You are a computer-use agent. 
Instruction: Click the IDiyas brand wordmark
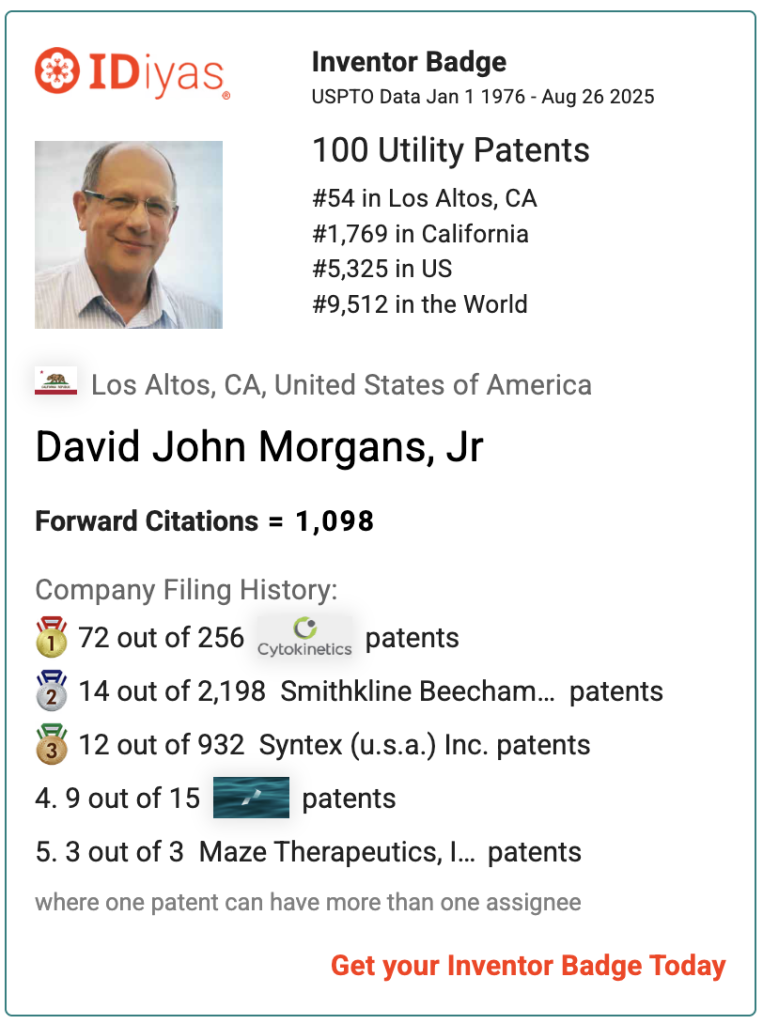(158, 73)
